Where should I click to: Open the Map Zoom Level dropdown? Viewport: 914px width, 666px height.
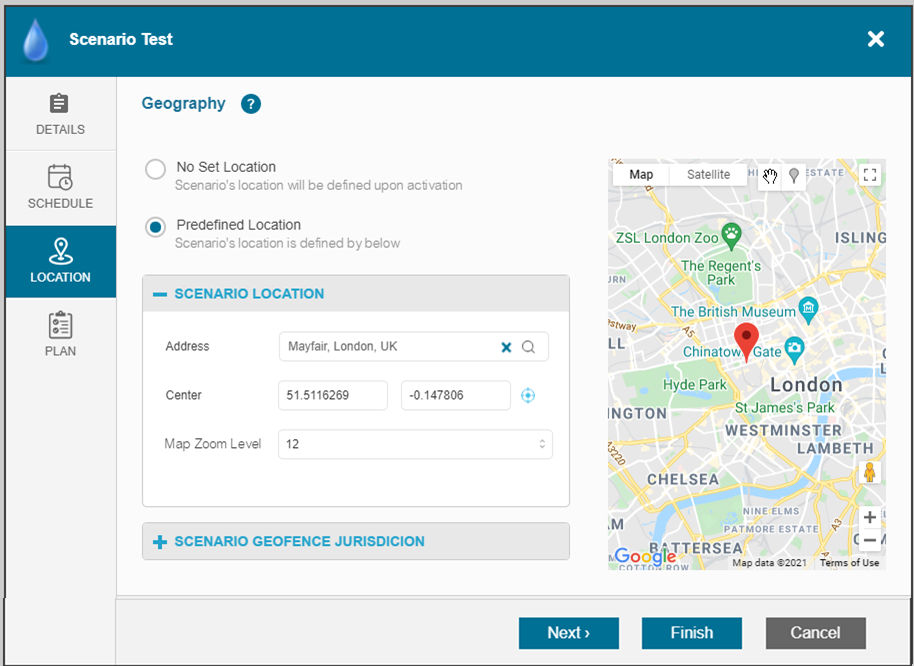(x=415, y=444)
